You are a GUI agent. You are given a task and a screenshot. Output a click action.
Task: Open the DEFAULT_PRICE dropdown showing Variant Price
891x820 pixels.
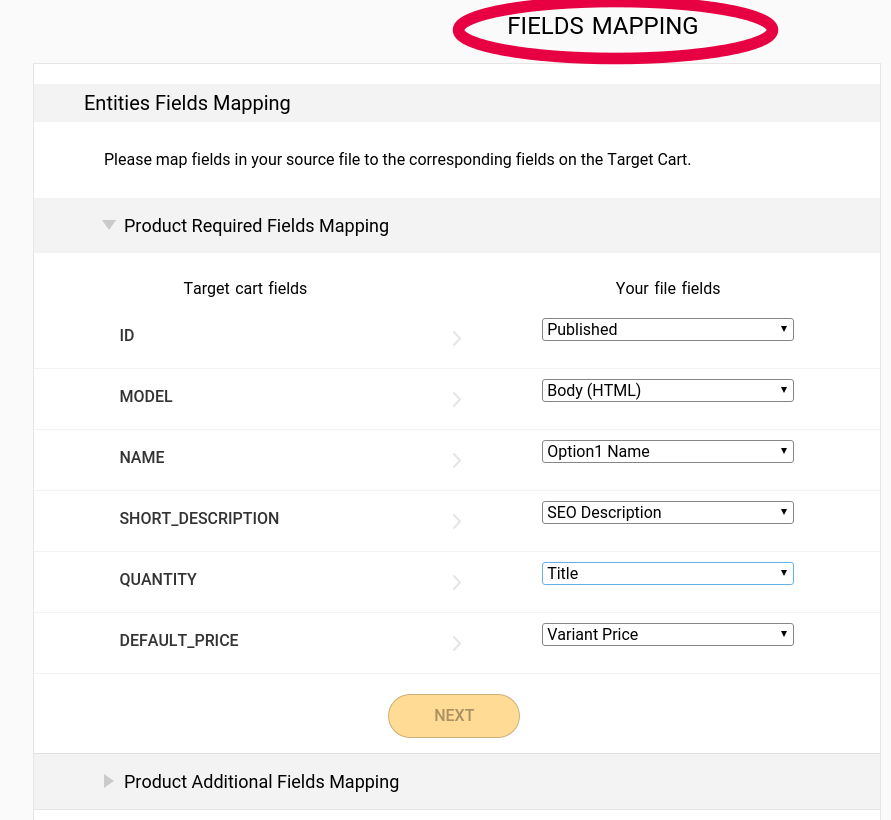click(668, 635)
